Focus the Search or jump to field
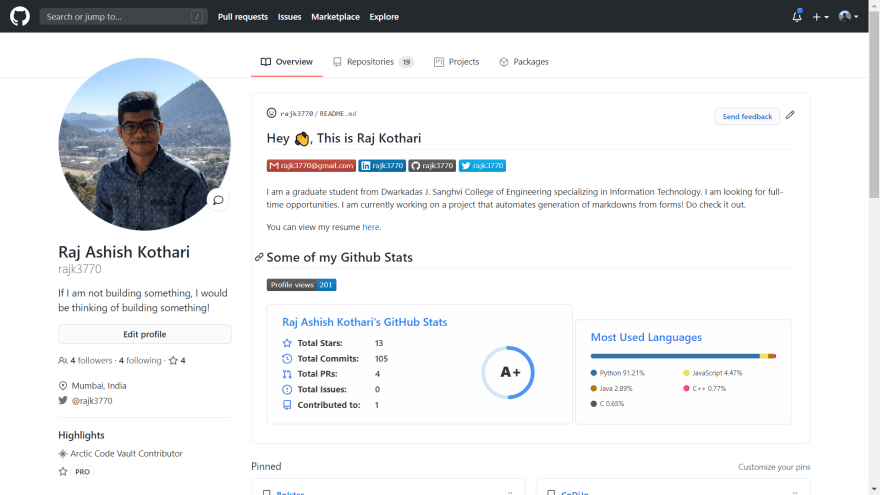 click(123, 17)
